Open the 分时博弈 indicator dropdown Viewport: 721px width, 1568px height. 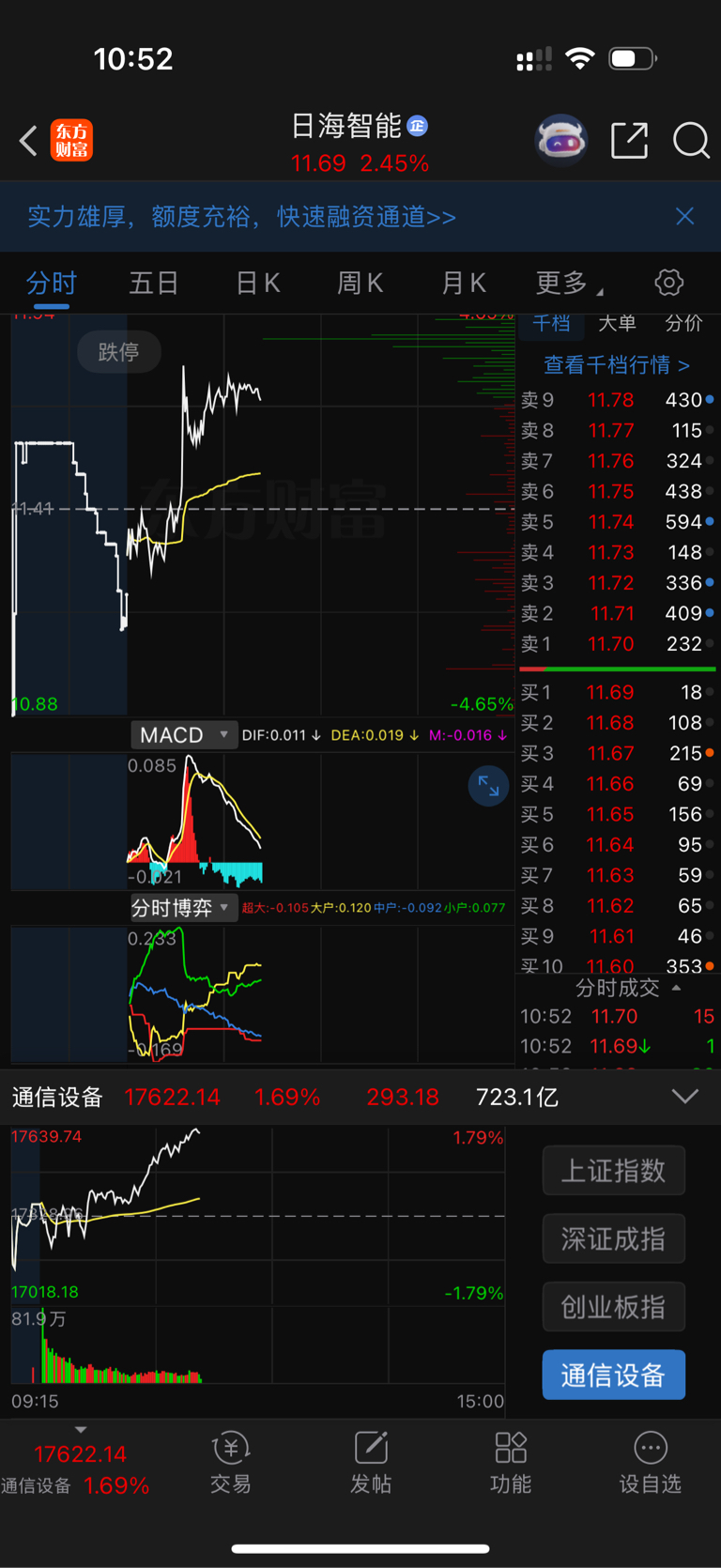(183, 908)
